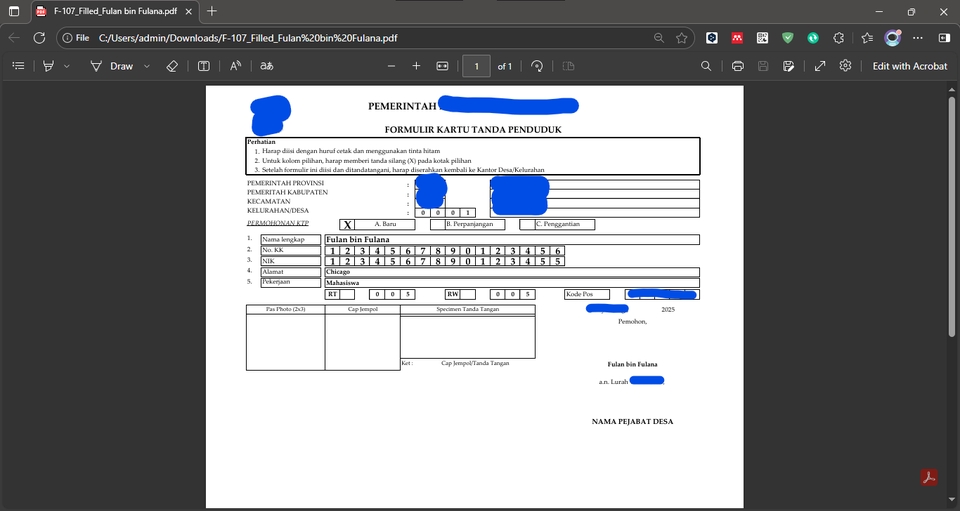Toggle Fit to width view
Screen dimensions: 960x511
(442, 66)
